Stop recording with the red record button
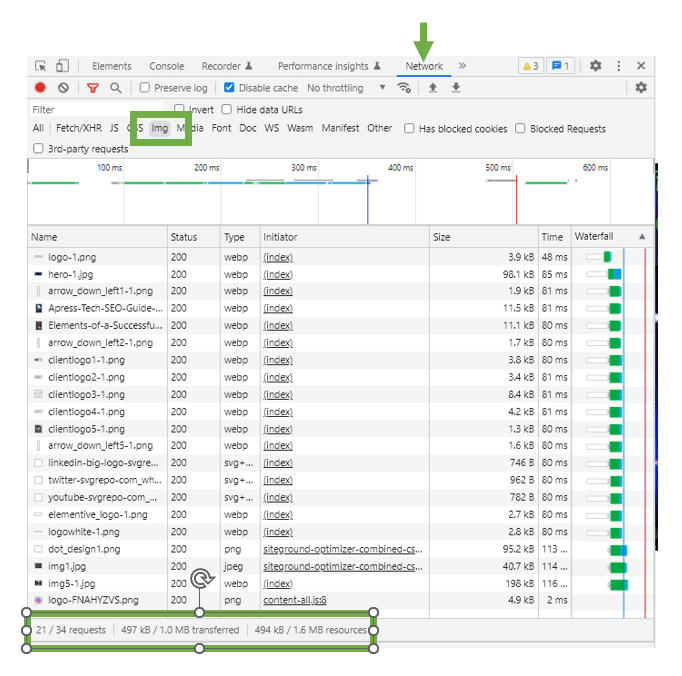 [40, 88]
